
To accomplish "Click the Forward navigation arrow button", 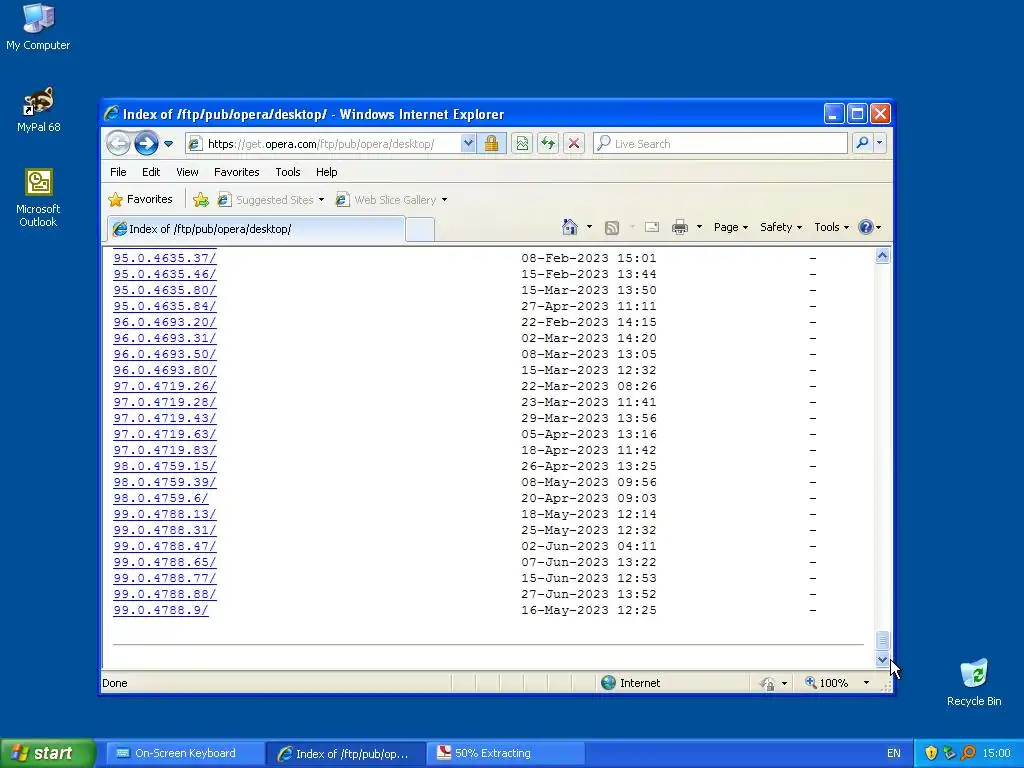I will pyautogui.click(x=146, y=143).
